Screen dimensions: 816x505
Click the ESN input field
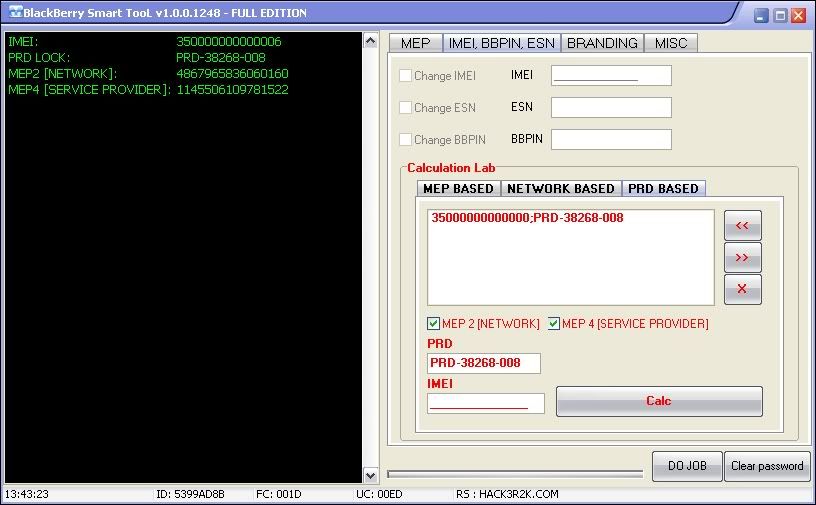coord(611,107)
